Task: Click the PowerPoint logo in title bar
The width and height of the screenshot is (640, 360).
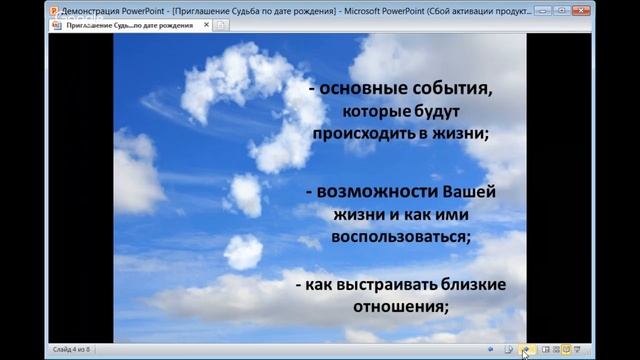Action: [x=54, y=11]
